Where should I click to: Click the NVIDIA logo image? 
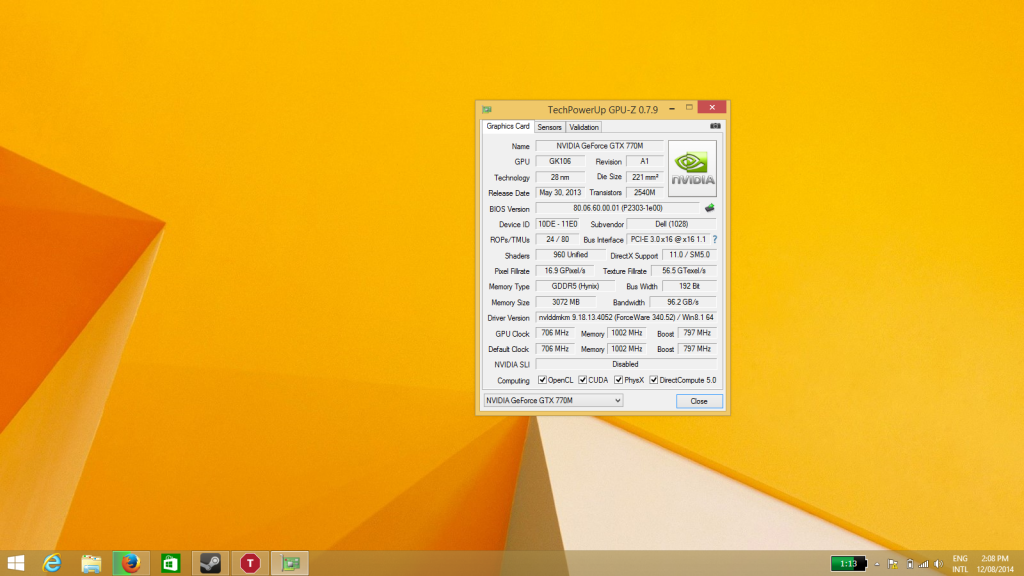692,167
